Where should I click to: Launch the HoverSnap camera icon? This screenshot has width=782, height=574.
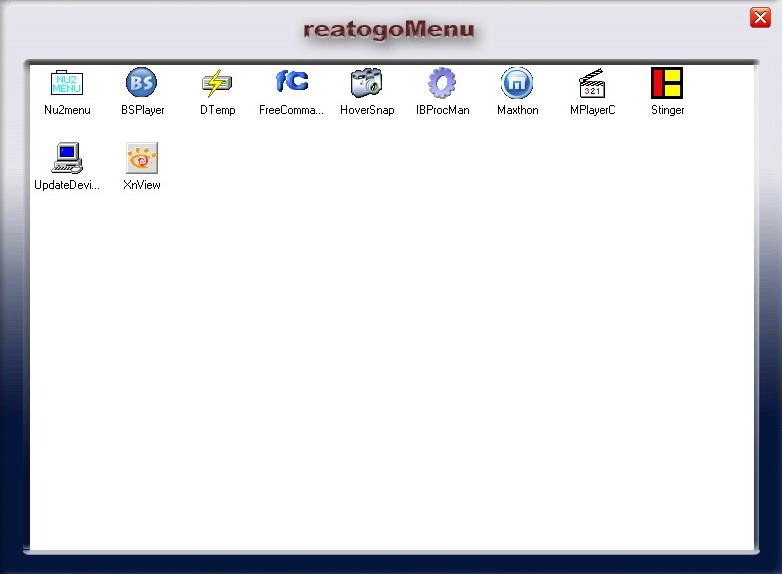pos(367,83)
